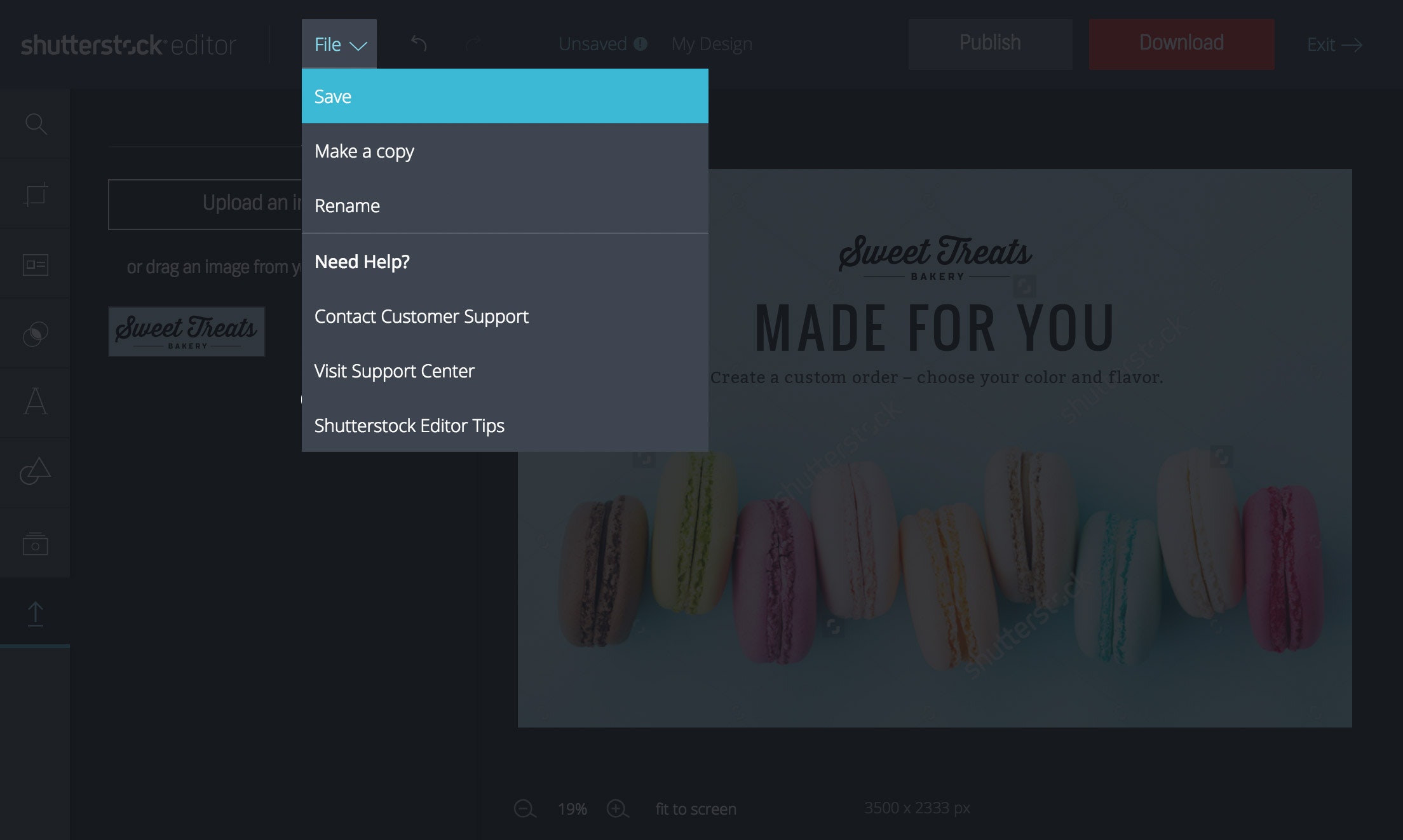Zoom out with the minus magnifier
The image size is (1403, 840).
tap(525, 809)
